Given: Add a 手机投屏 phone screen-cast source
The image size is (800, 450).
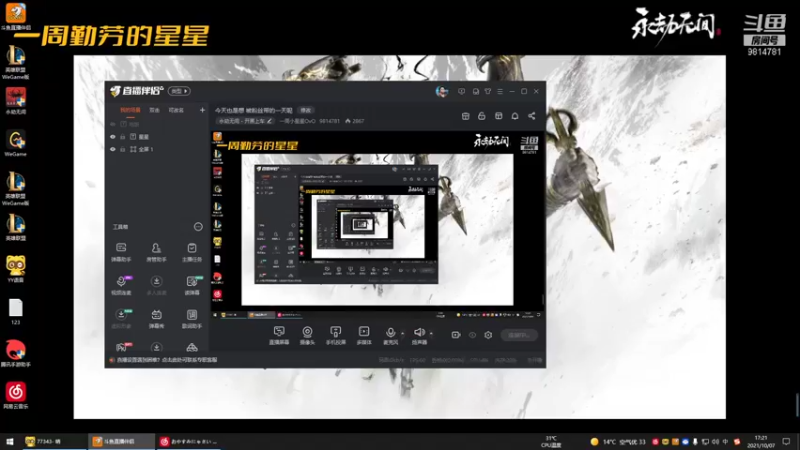Looking at the screenshot, I should [335, 335].
